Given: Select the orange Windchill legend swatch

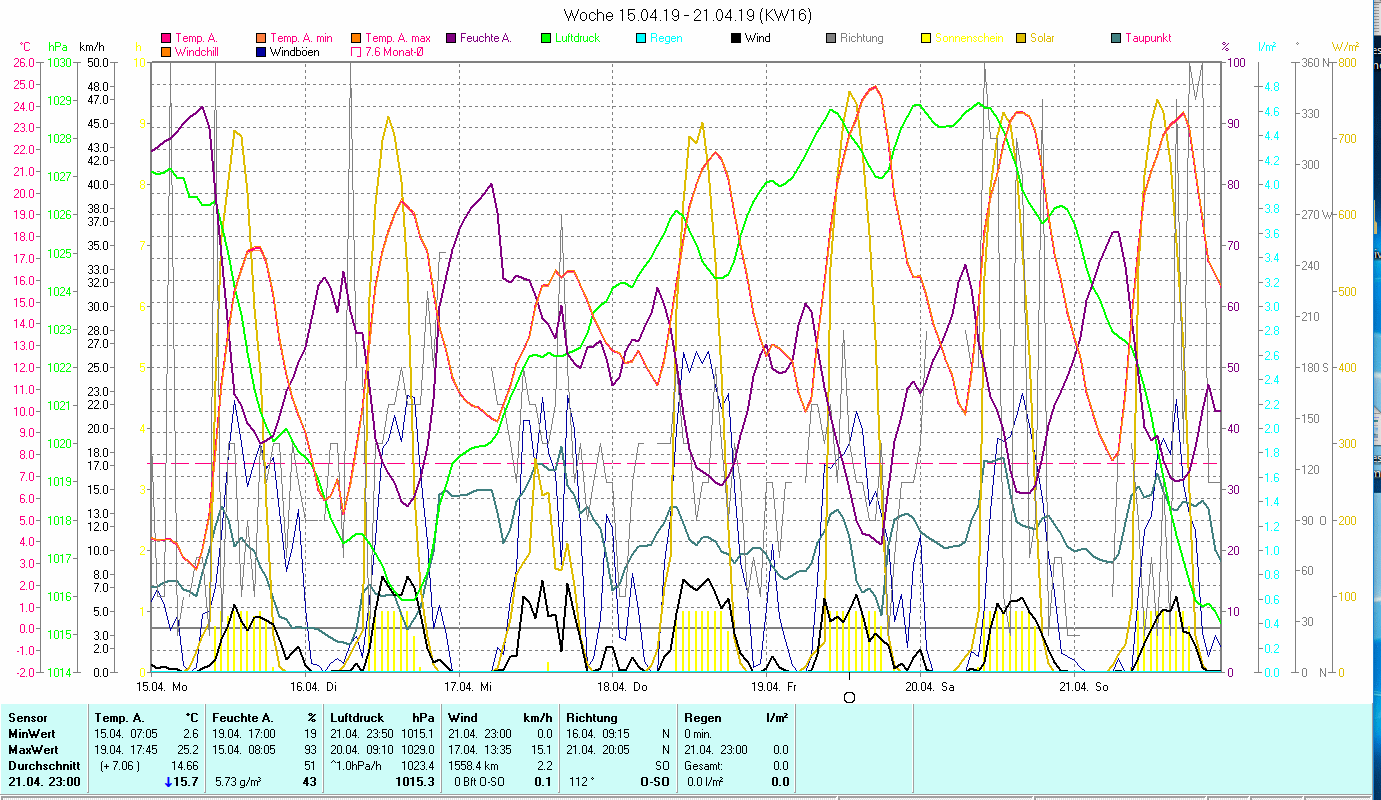Looking at the screenshot, I should click(x=166, y=51).
